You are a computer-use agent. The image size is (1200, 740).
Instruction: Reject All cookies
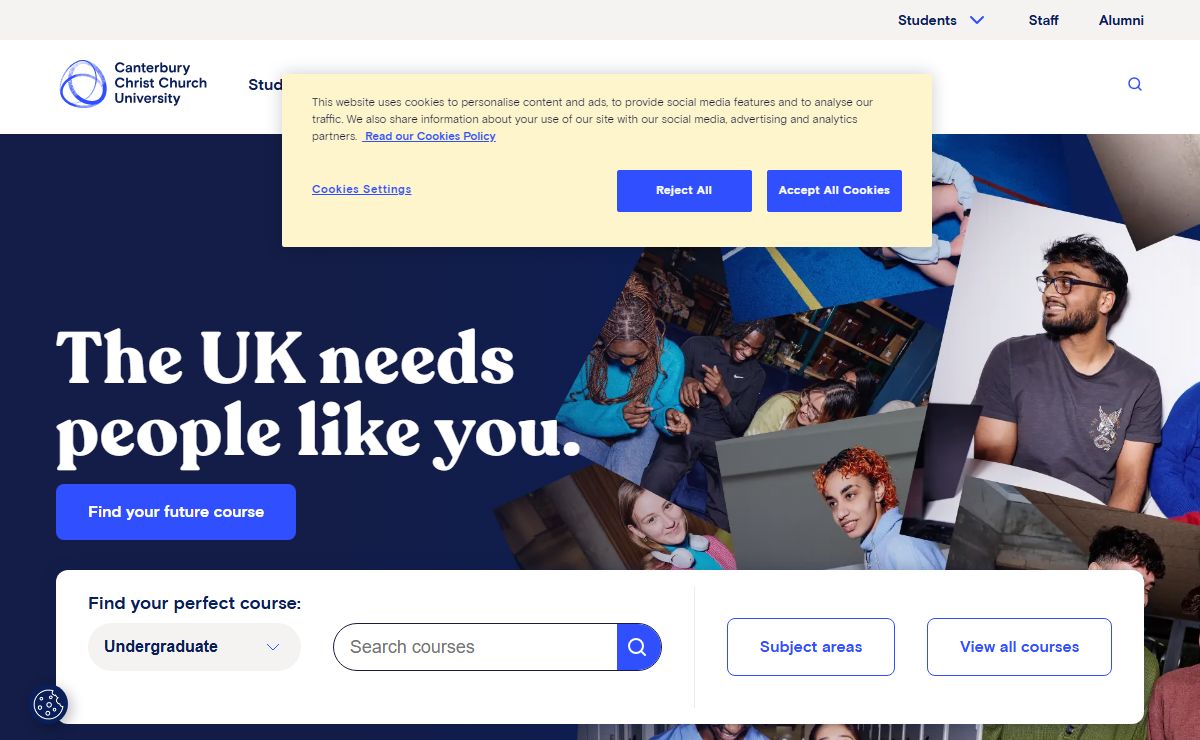tap(684, 191)
